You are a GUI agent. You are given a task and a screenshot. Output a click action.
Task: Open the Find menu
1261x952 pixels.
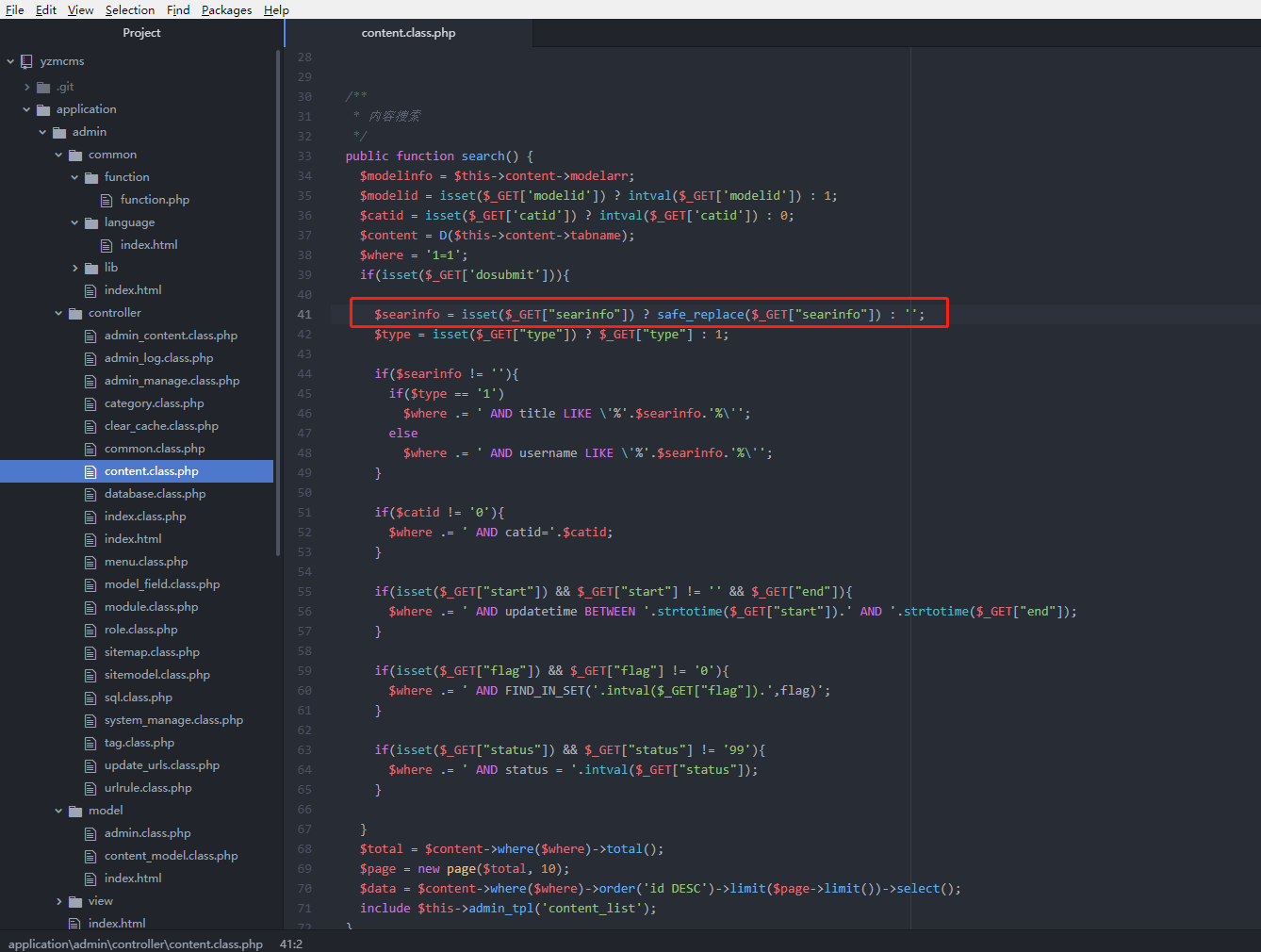[x=178, y=9]
